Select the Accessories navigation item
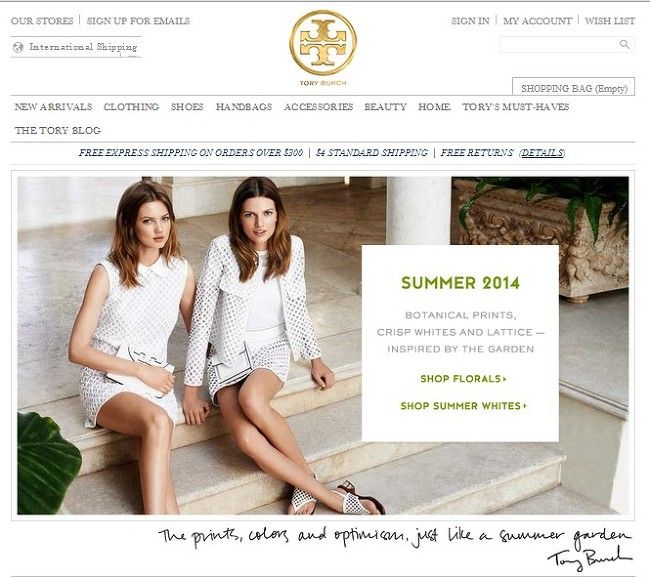Image resolution: width=650 pixels, height=578 pixels. (x=318, y=107)
